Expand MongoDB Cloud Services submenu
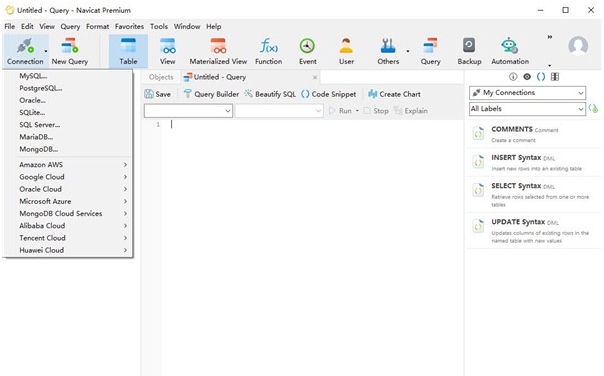The image size is (604, 376). [x=68, y=213]
